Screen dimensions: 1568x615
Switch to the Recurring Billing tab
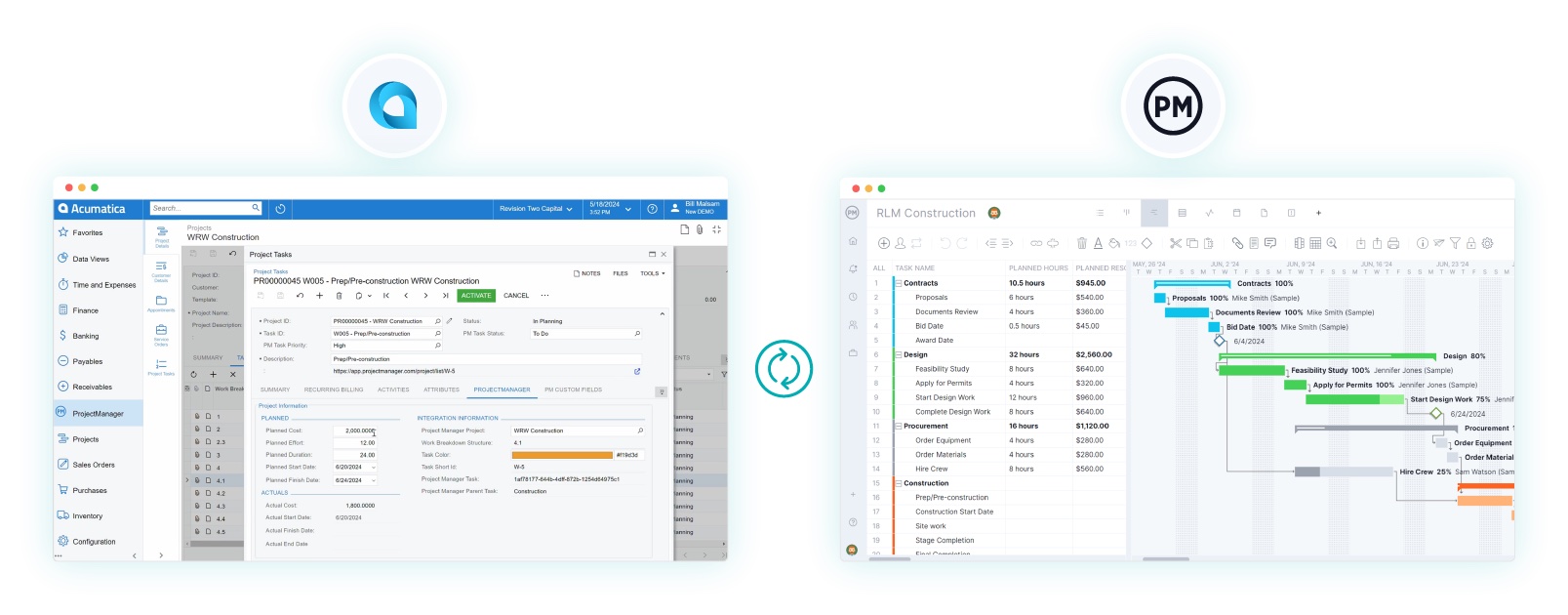pyautogui.click(x=333, y=389)
